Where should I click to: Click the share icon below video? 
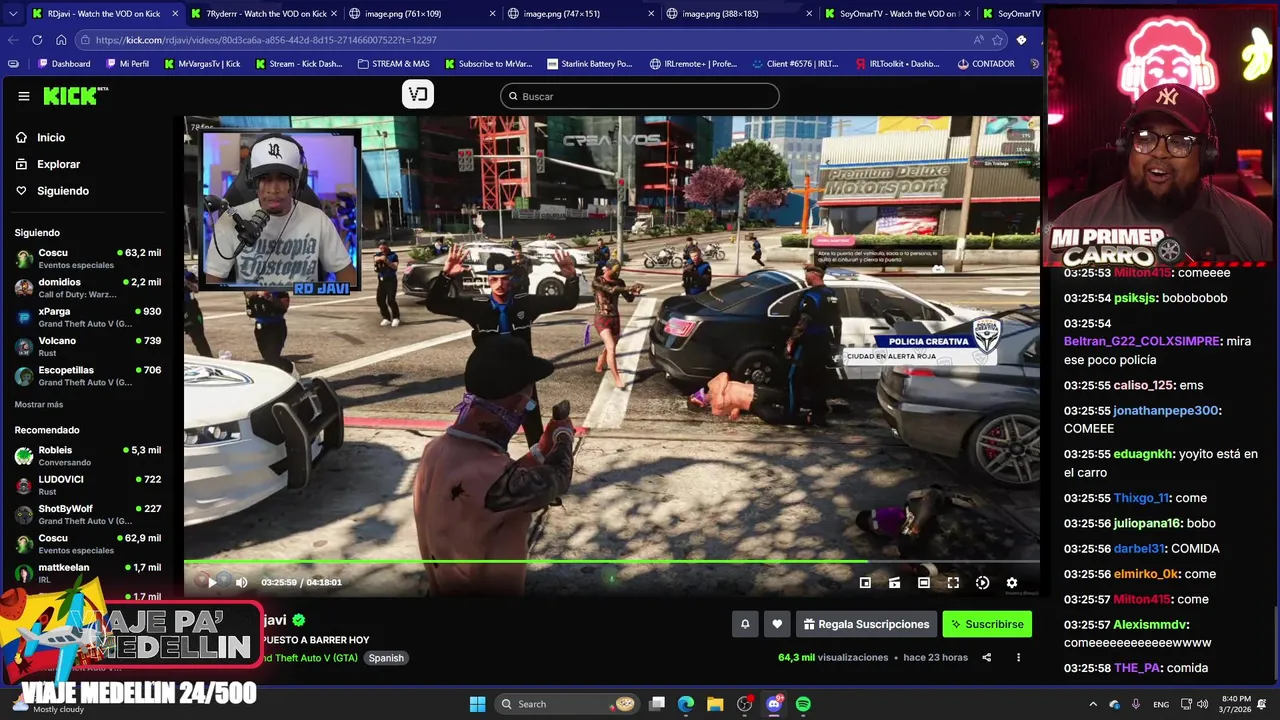987,657
